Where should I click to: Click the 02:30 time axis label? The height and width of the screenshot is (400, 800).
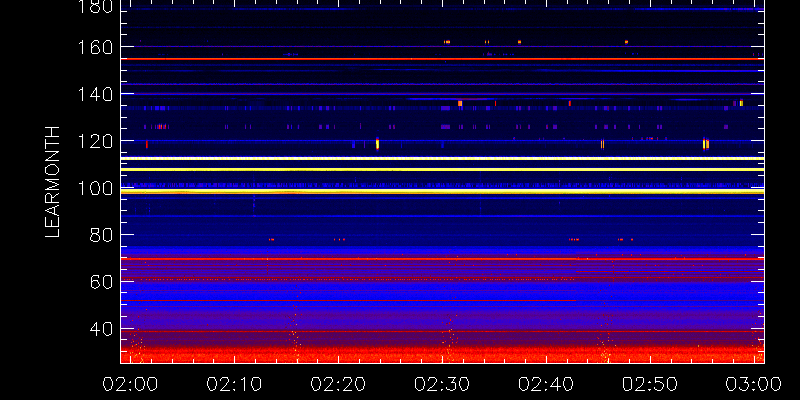pyautogui.click(x=442, y=384)
